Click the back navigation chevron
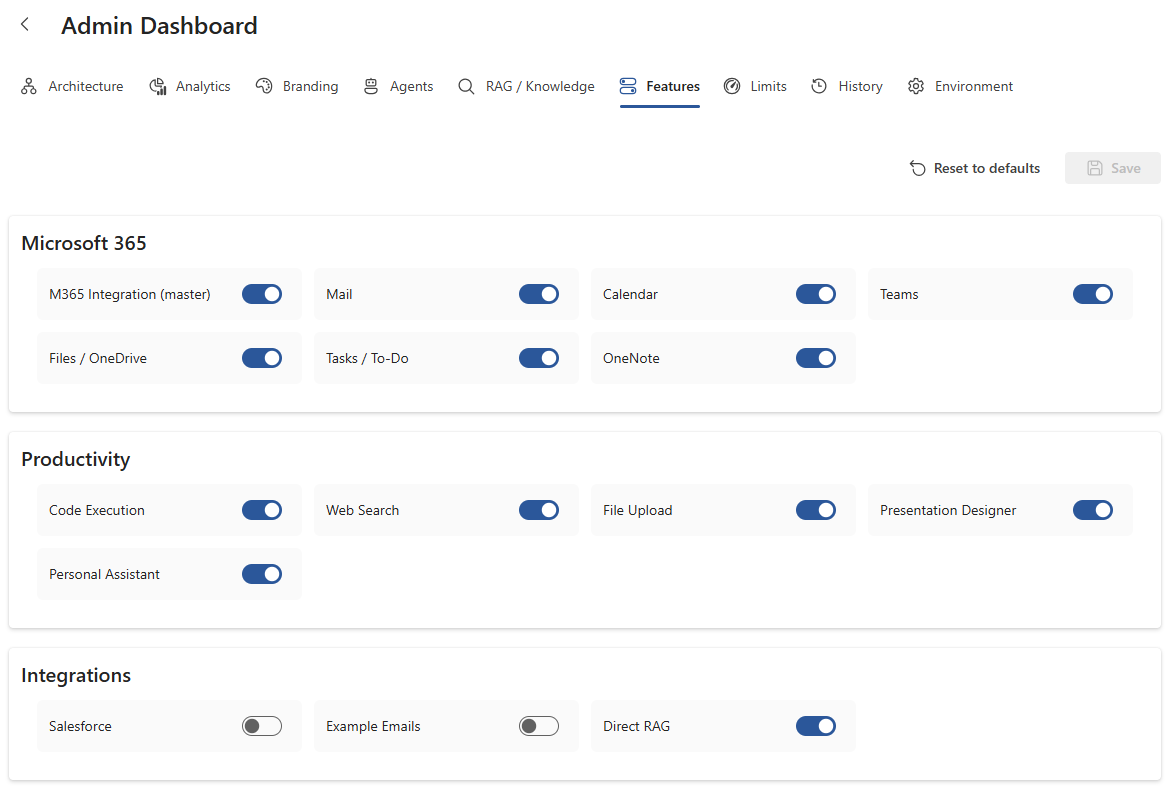The image size is (1170, 790). click(x=24, y=25)
